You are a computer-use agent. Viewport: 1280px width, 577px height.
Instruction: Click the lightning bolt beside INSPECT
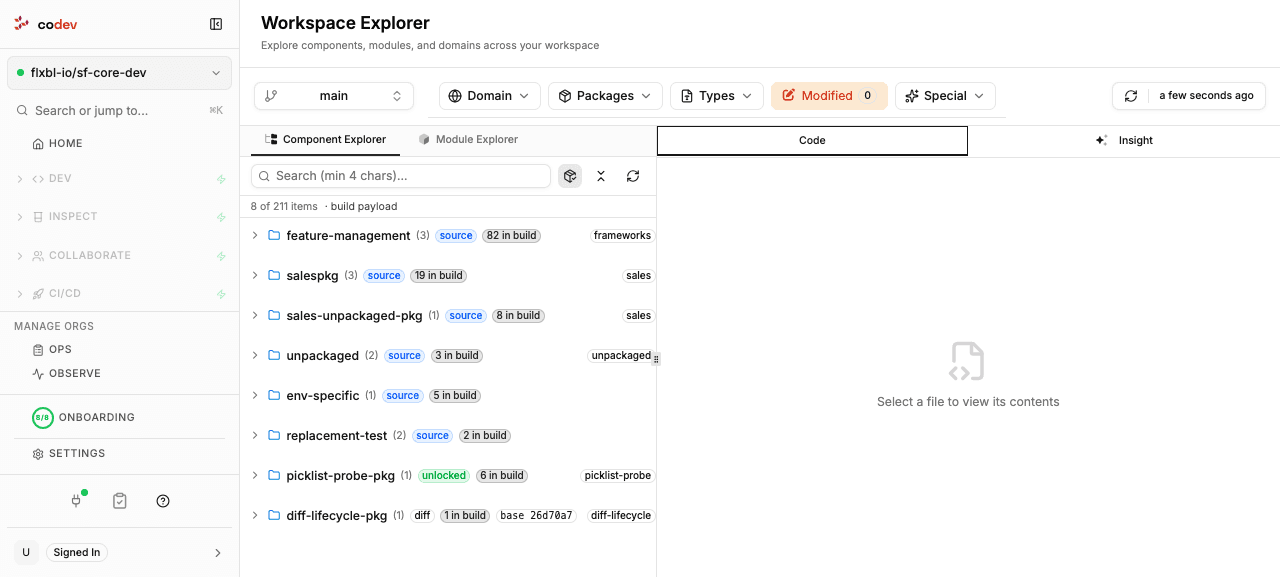(221, 217)
